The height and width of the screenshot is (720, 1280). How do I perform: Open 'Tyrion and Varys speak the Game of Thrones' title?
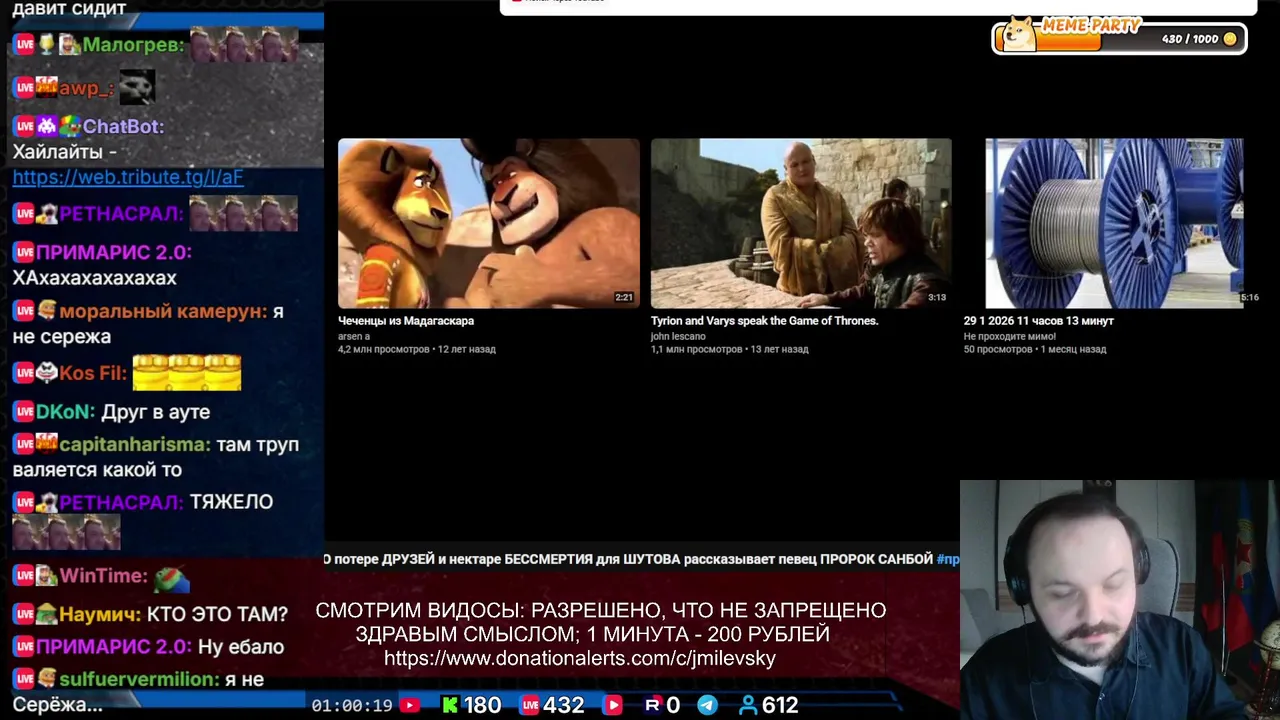[764, 321]
